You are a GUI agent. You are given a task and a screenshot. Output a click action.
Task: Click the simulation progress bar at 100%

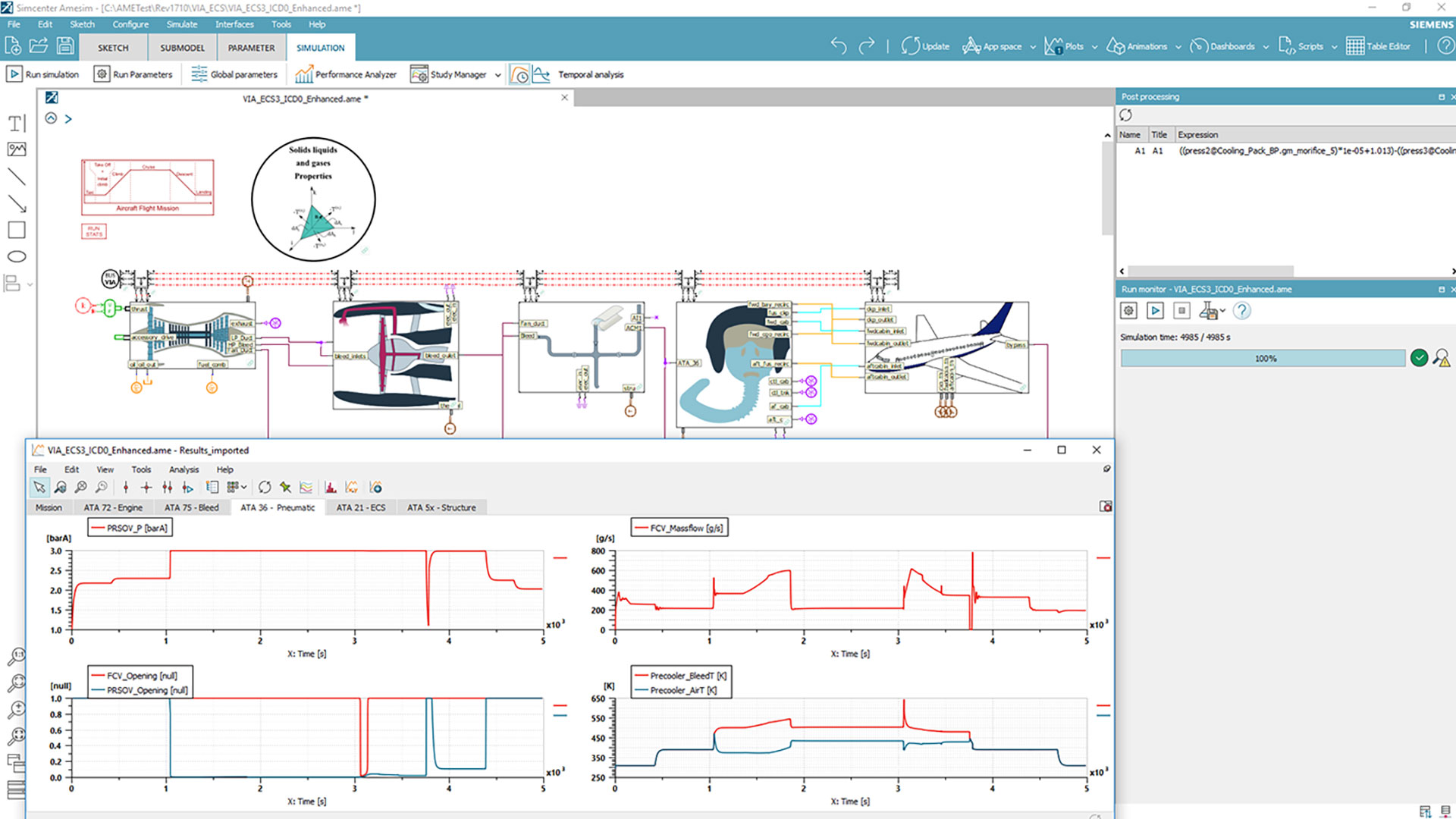[1263, 358]
